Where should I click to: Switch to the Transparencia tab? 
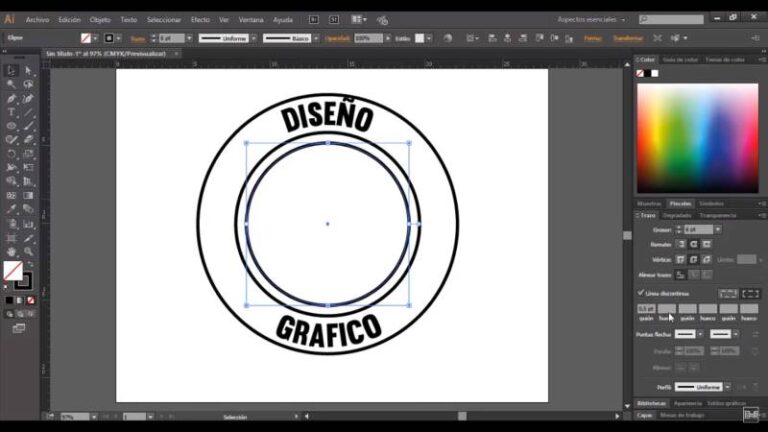click(x=718, y=216)
